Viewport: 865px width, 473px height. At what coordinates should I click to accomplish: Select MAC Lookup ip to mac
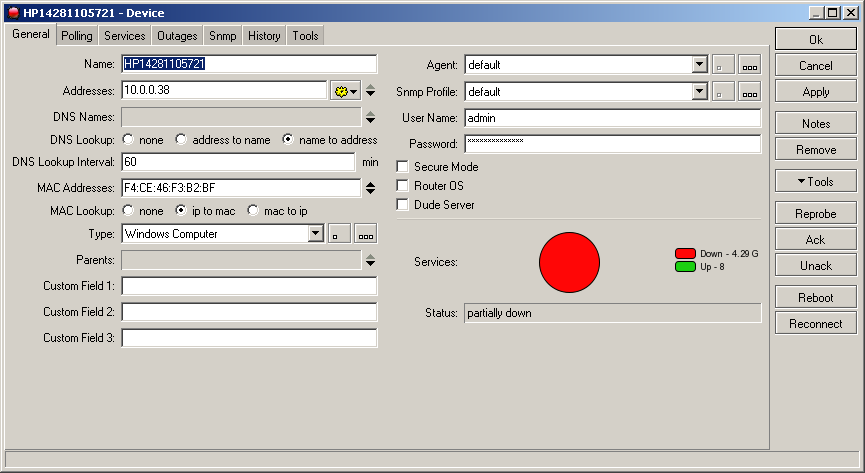point(181,210)
